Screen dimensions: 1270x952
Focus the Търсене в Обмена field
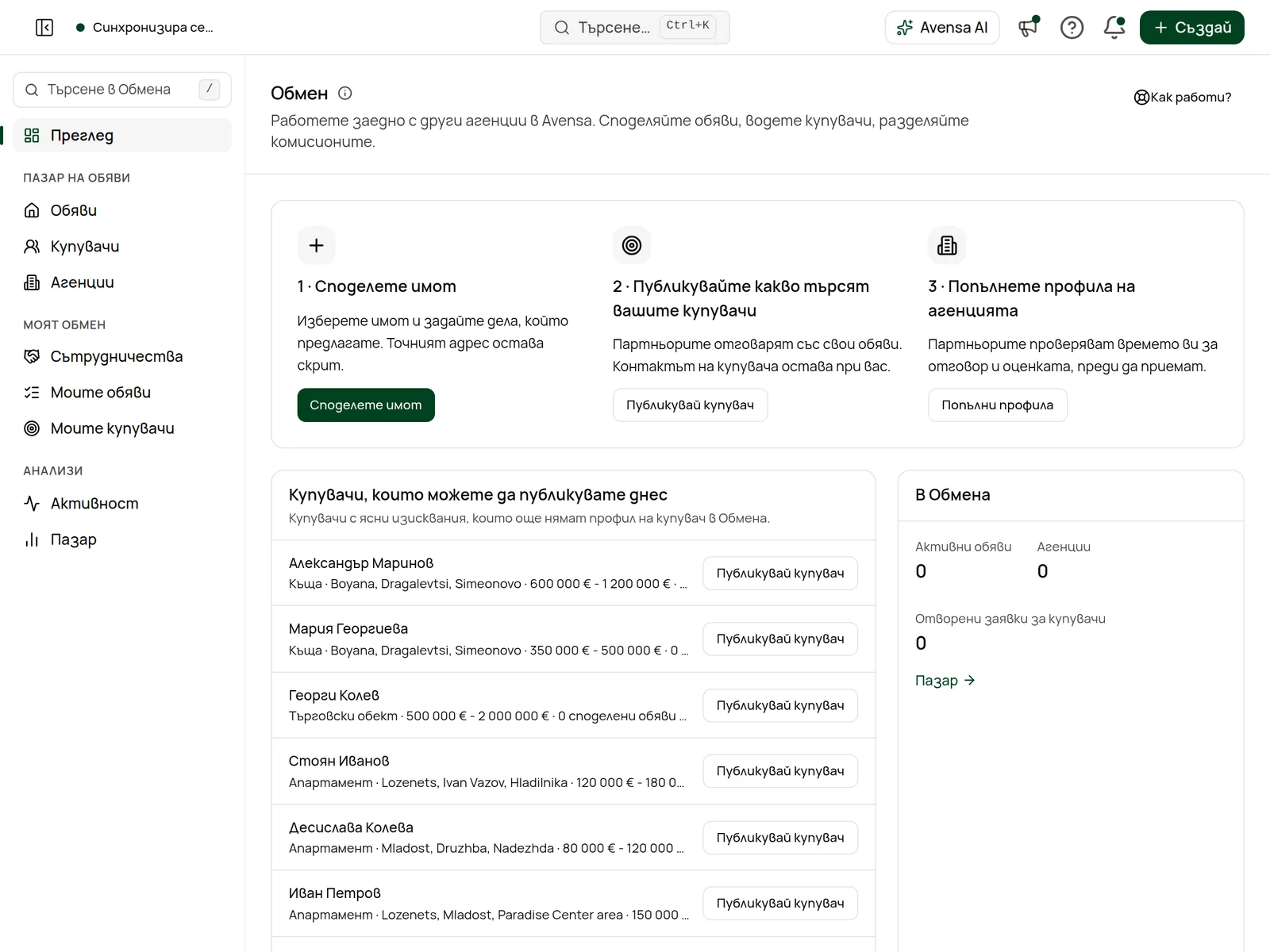[122, 90]
